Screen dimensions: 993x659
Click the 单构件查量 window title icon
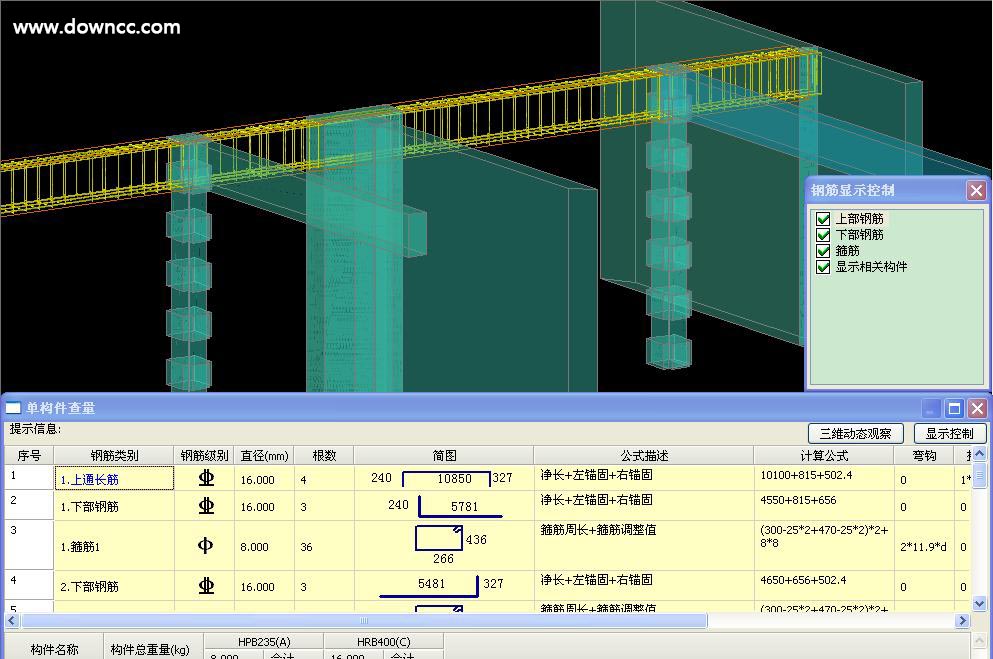[13, 408]
